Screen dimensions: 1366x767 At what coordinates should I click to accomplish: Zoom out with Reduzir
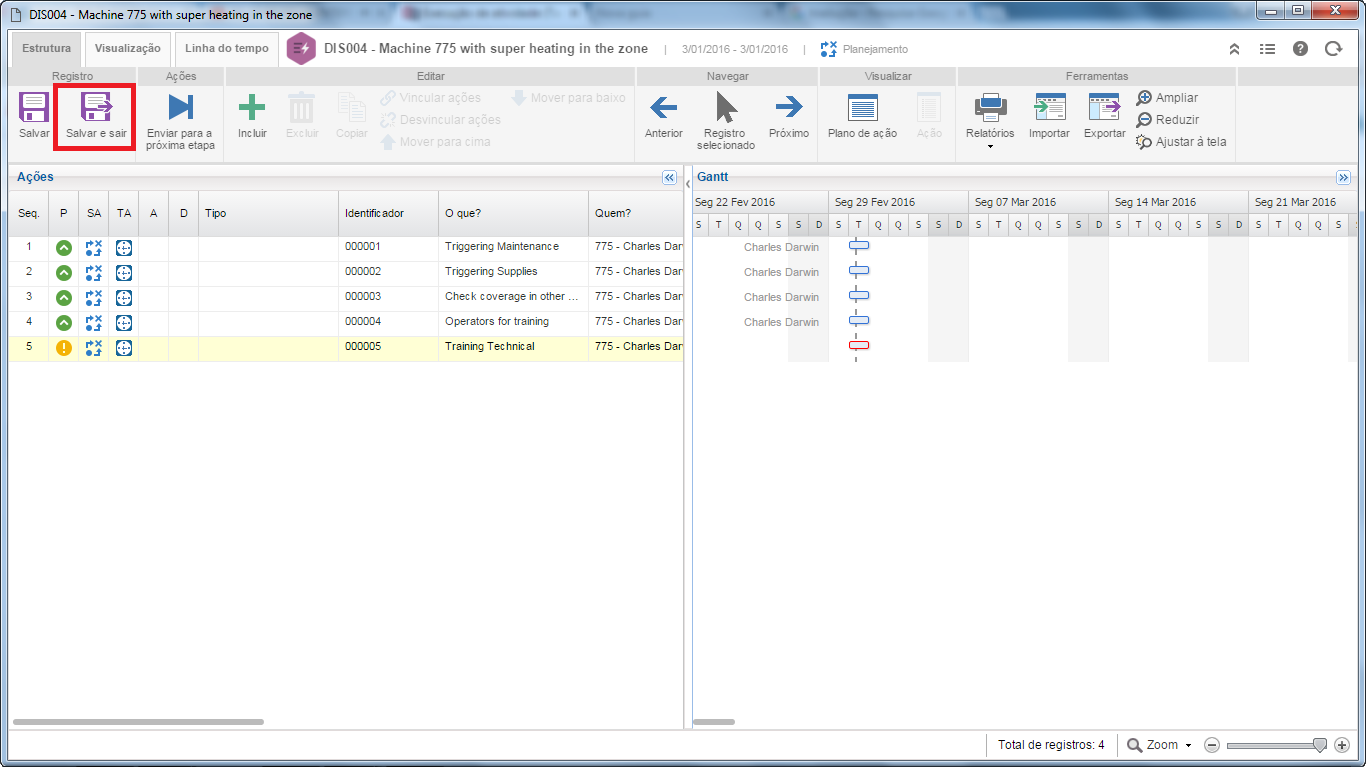pyautogui.click(x=1167, y=120)
